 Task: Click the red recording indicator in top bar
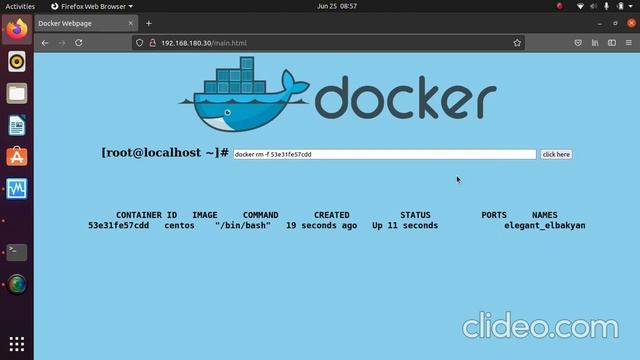[560, 6]
